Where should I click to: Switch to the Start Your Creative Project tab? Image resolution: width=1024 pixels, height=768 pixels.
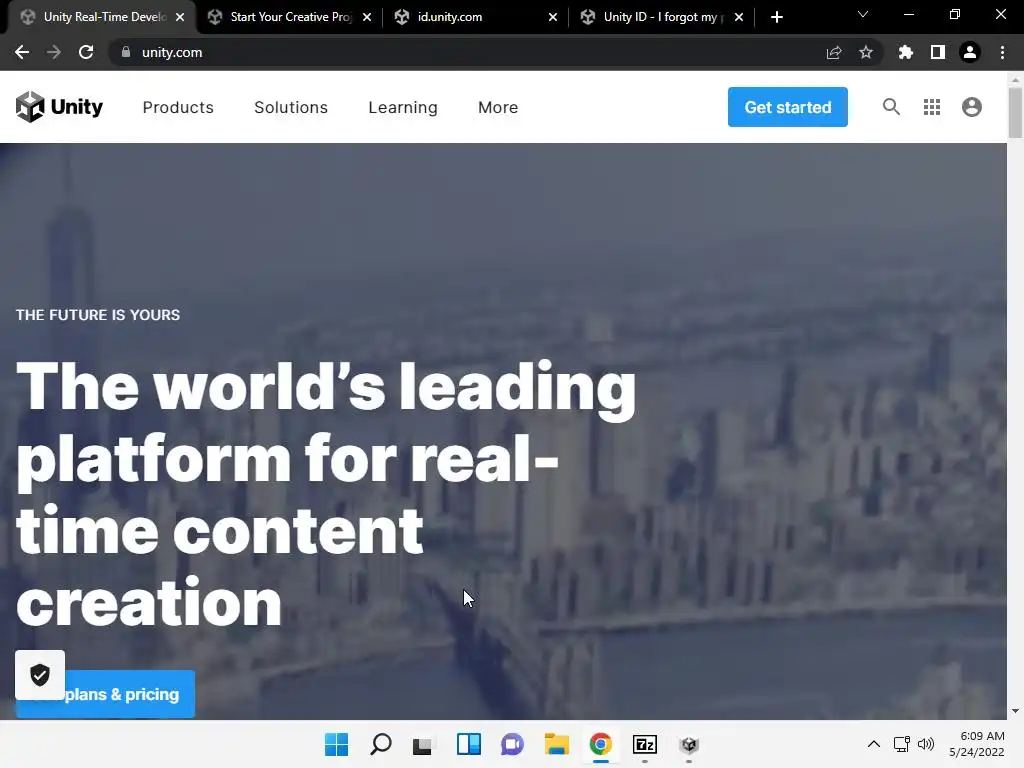point(291,17)
